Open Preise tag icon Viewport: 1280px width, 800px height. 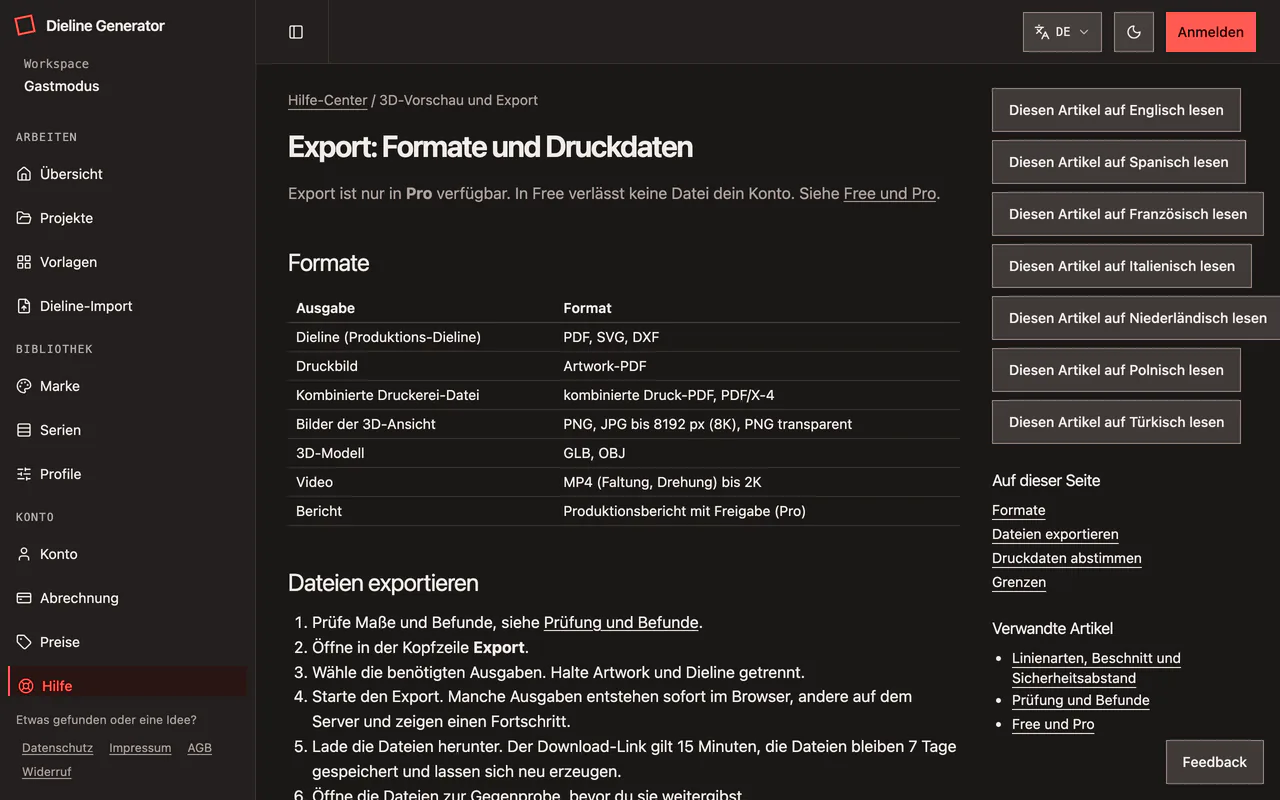coord(24,642)
